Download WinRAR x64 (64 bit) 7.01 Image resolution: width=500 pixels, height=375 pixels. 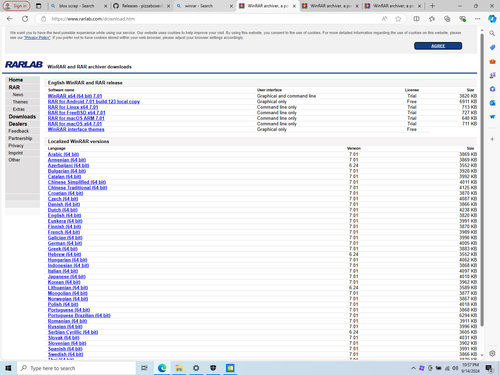point(75,96)
